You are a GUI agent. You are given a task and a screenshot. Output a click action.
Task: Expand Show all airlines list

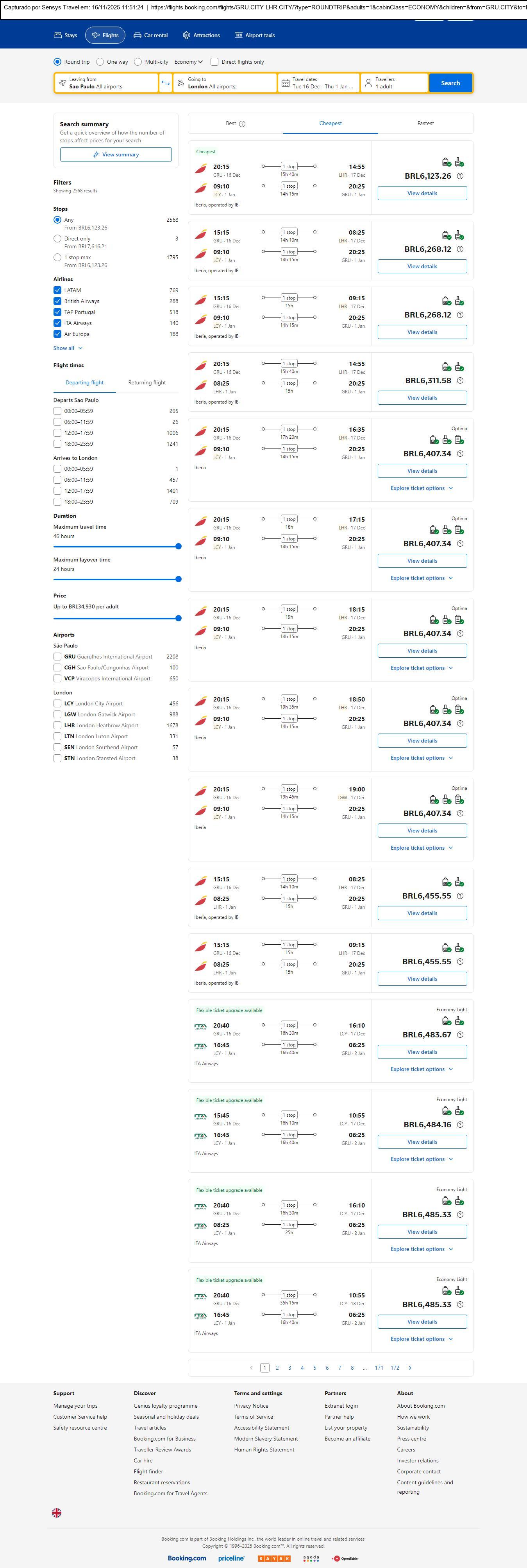68,348
